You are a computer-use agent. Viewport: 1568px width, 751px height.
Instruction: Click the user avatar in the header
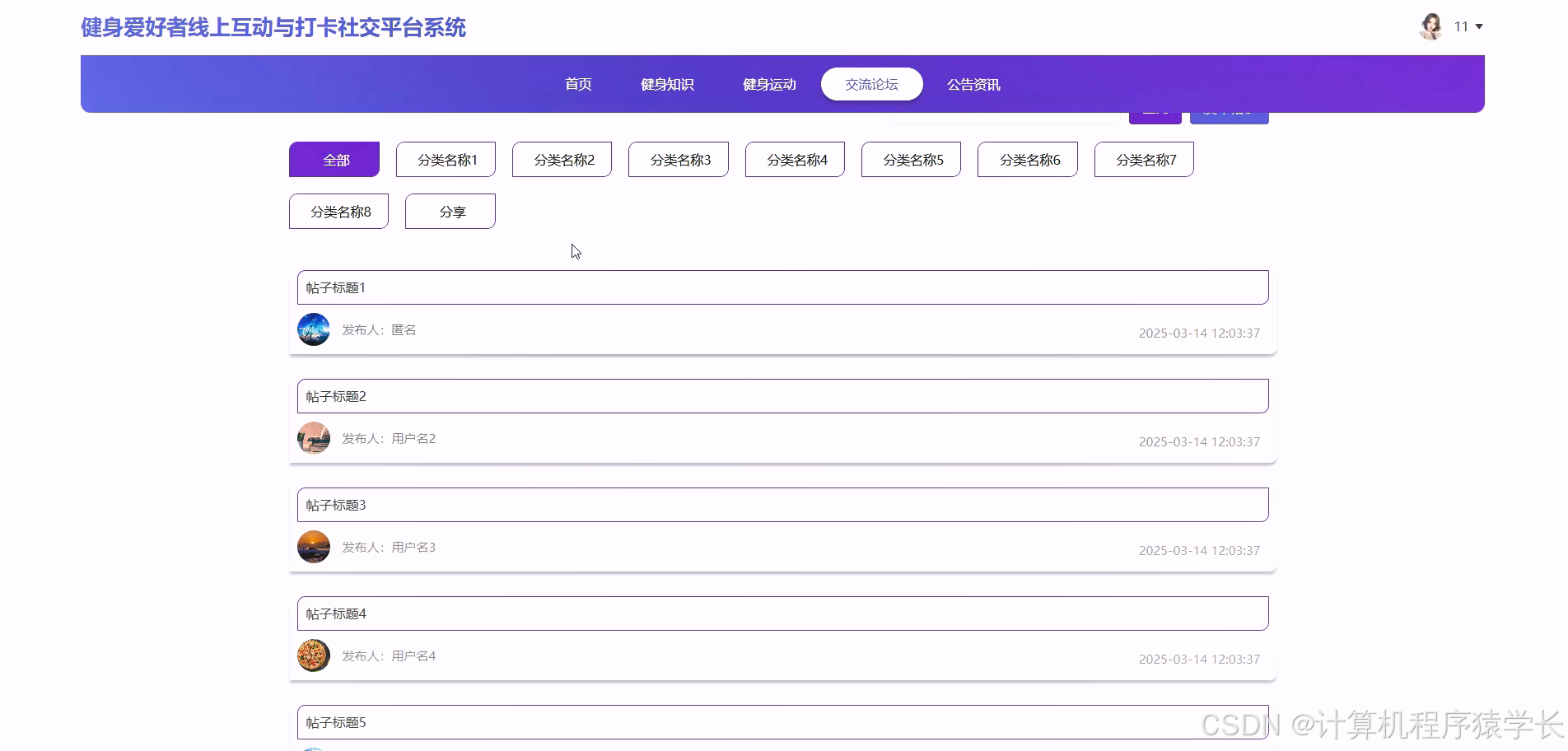1431,26
